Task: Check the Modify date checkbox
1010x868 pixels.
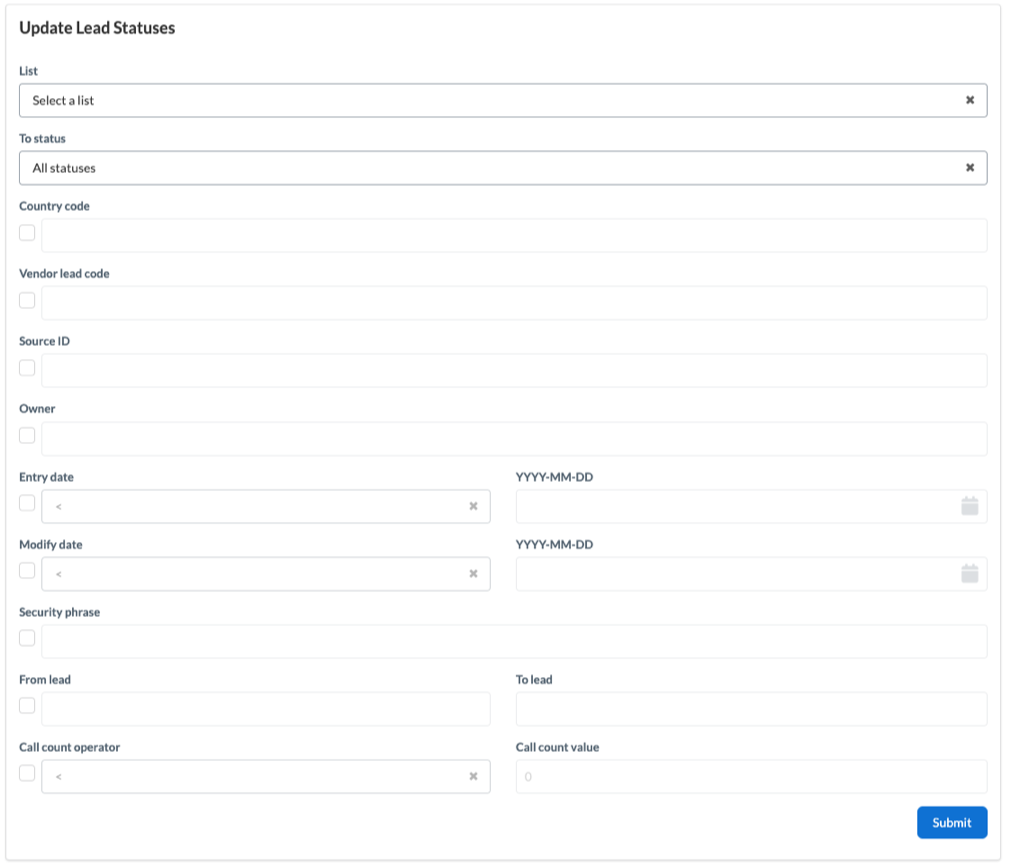Action: point(27,571)
